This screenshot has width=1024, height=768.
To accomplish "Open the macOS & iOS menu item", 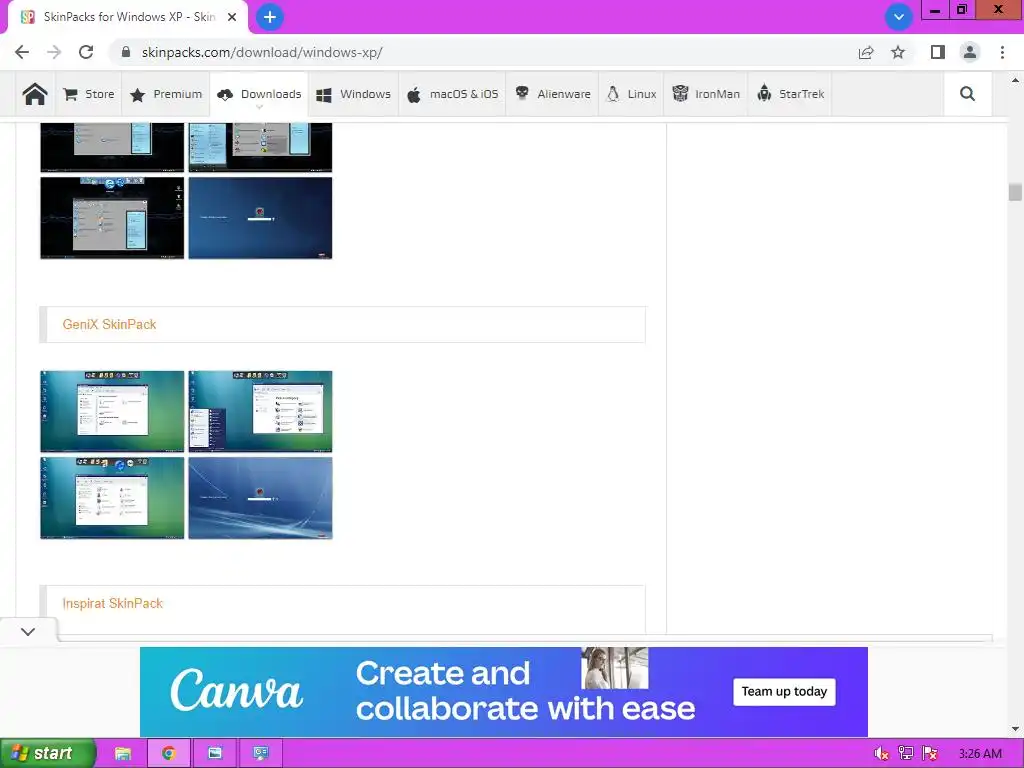I will pyautogui.click(x=452, y=94).
